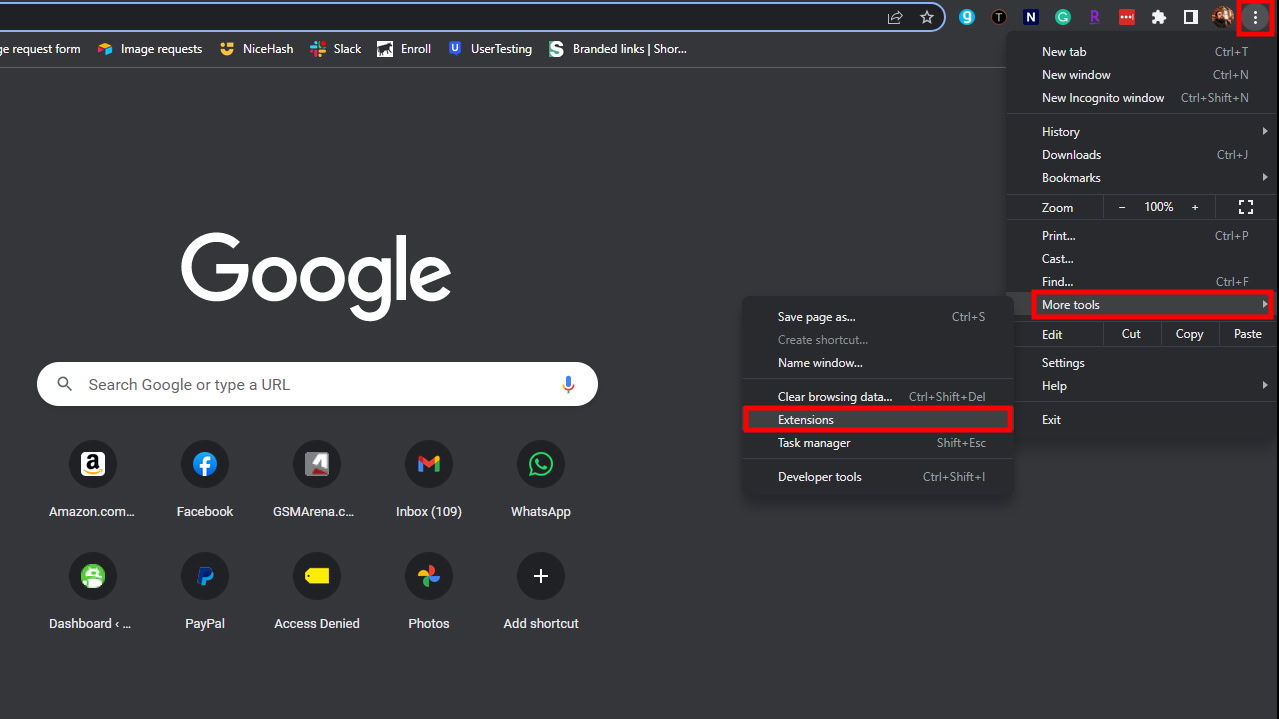This screenshot has width=1279, height=719.
Task: Choose Print... in the menu
Action: click(1141, 236)
